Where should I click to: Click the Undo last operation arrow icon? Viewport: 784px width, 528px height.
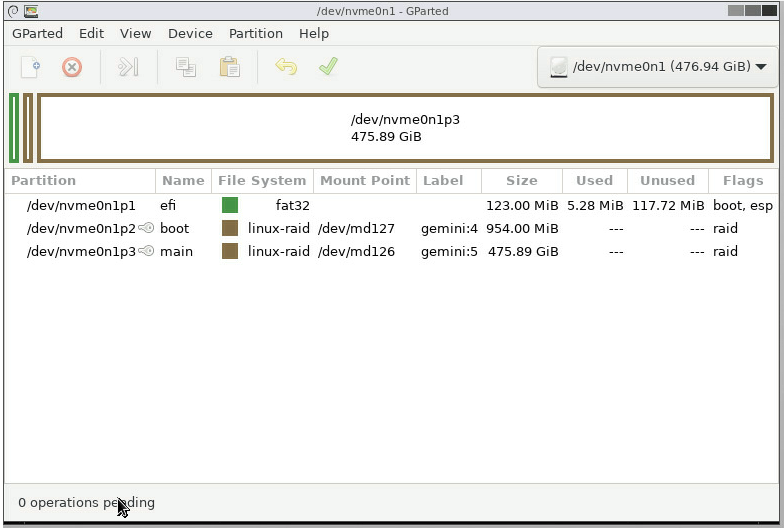(286, 66)
